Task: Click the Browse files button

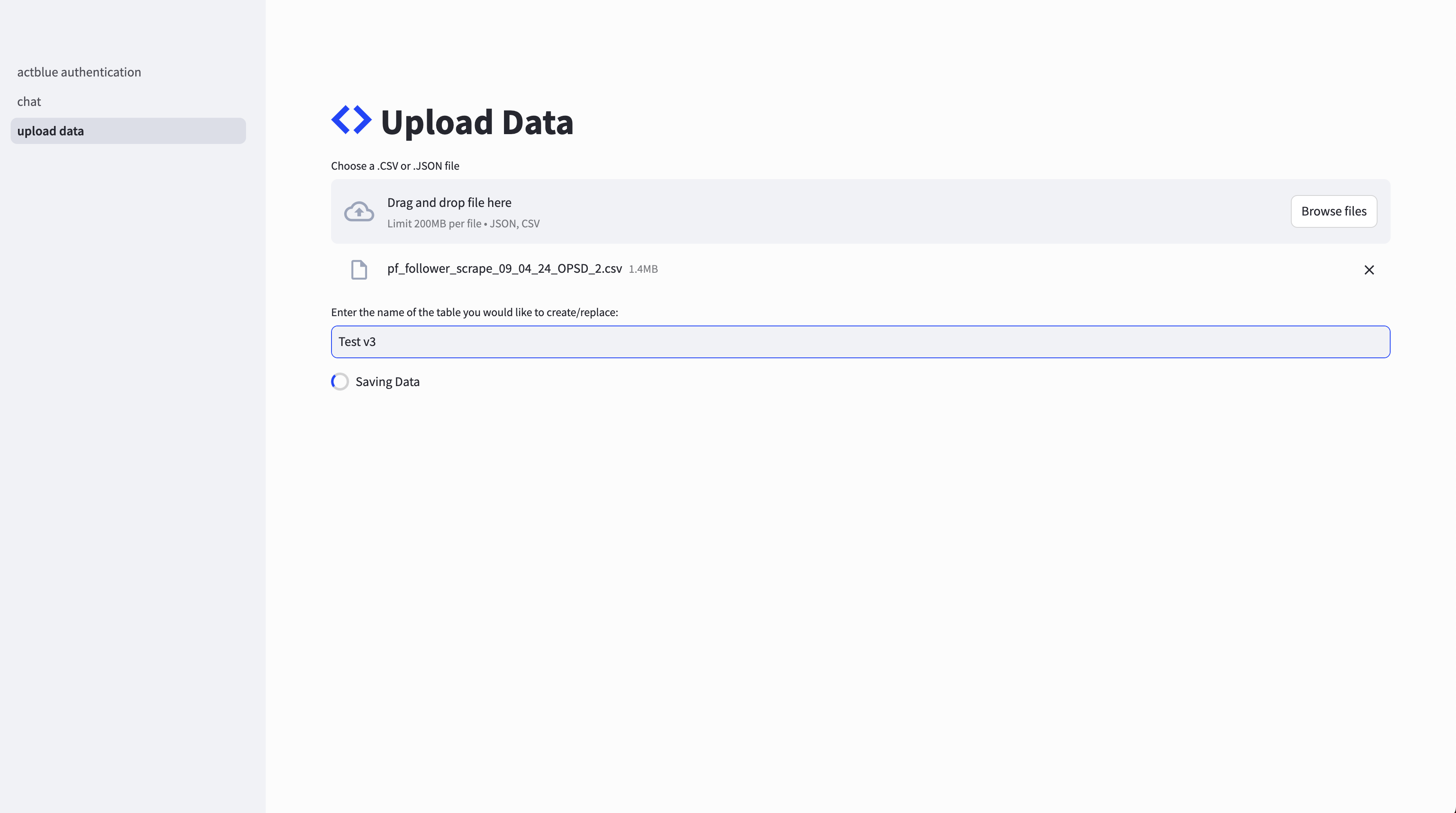Action: [x=1333, y=211]
